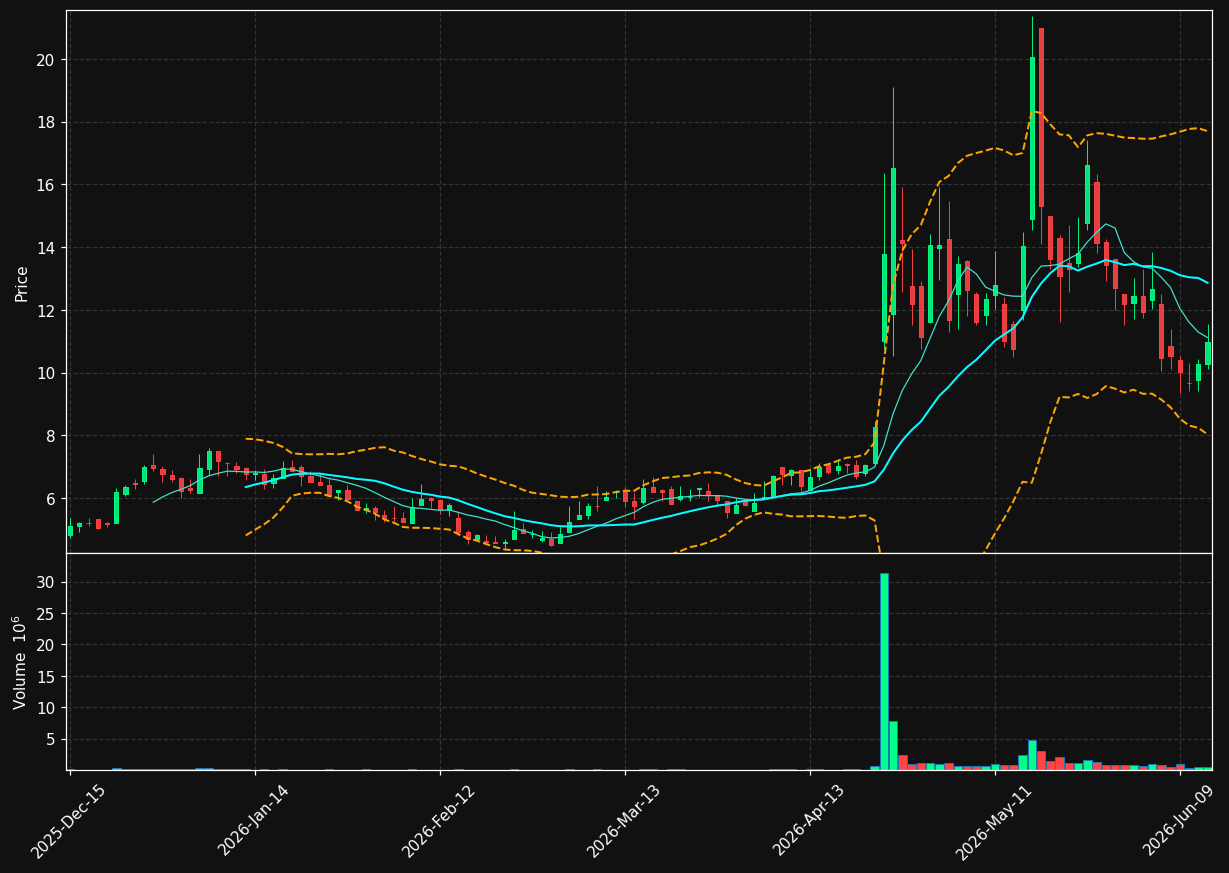Screen dimensions: 1229x873
Task: Click the tallest volume bar
Action: tap(884, 671)
